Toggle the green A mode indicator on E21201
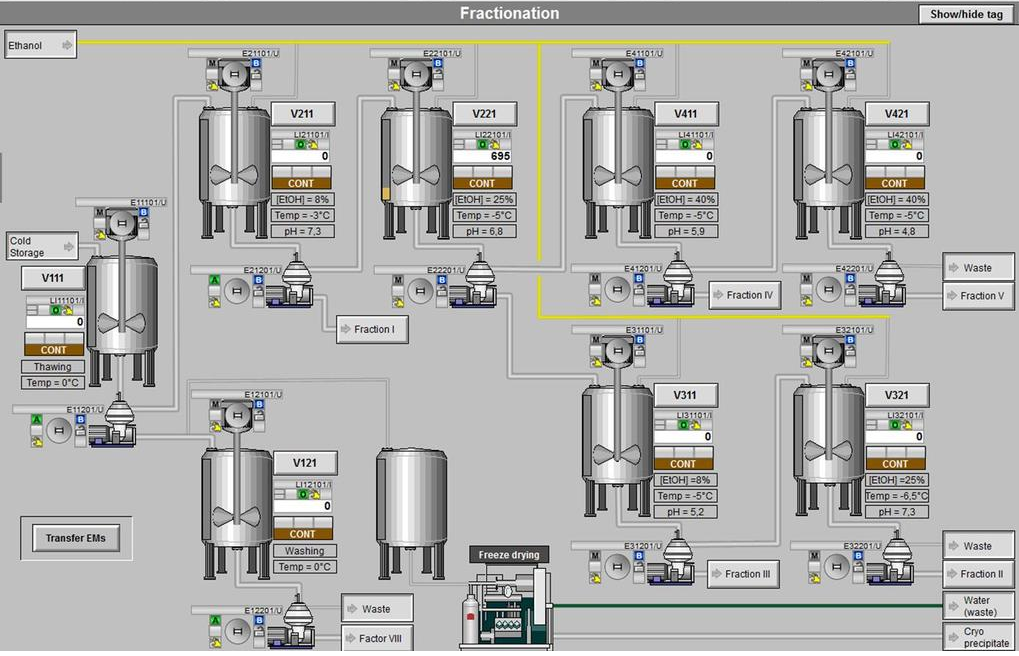 pos(214,279)
